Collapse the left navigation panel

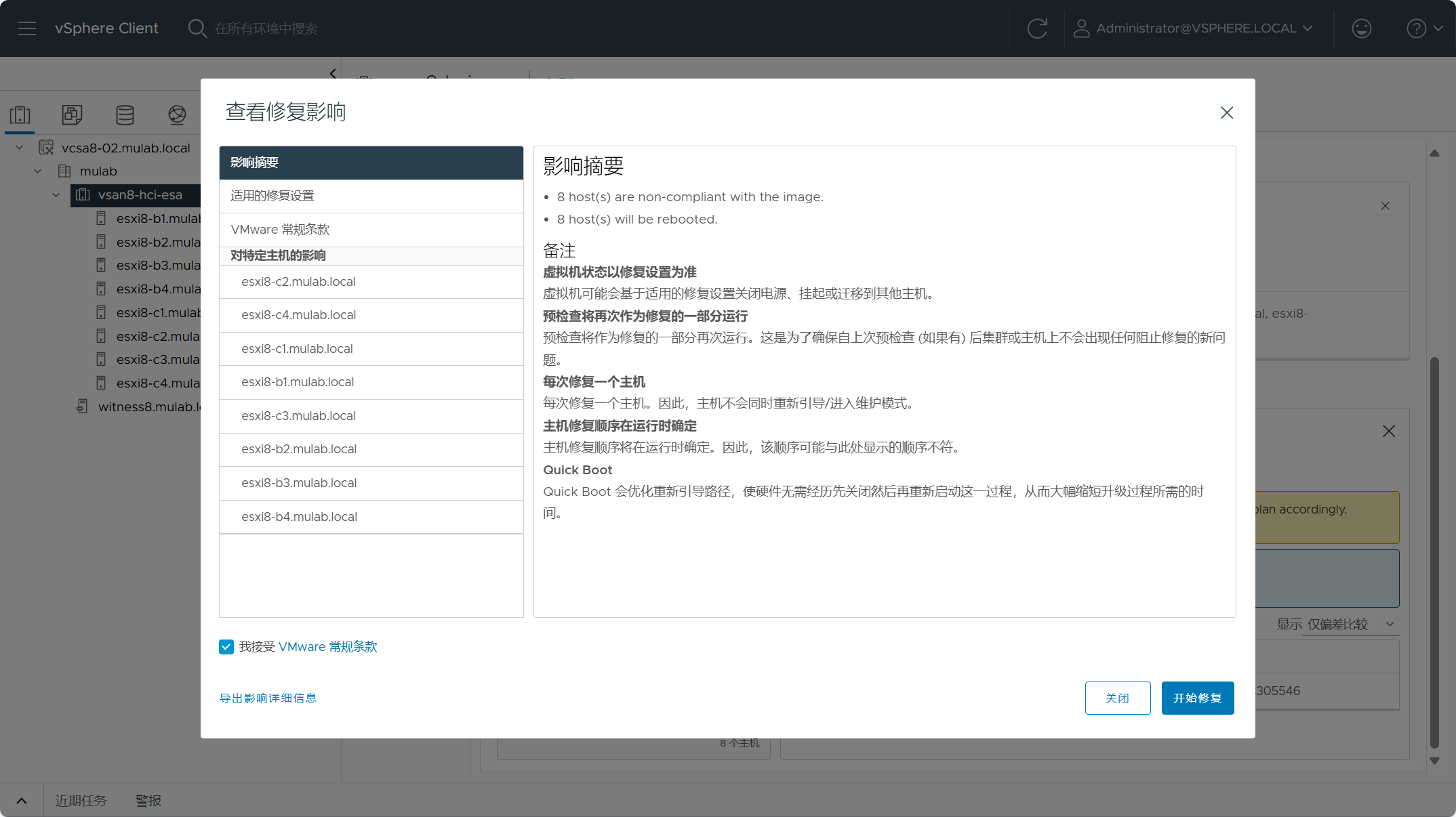pyautogui.click(x=332, y=73)
